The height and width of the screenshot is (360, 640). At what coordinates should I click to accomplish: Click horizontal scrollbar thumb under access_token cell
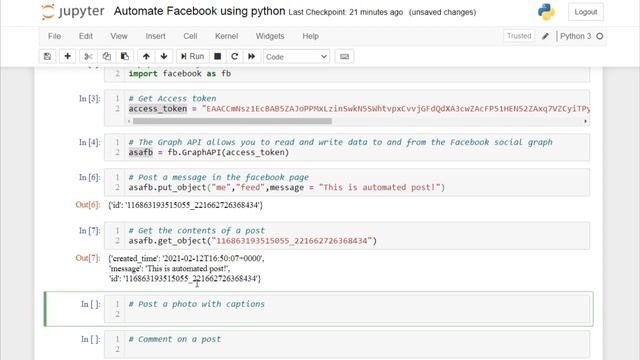point(232,121)
